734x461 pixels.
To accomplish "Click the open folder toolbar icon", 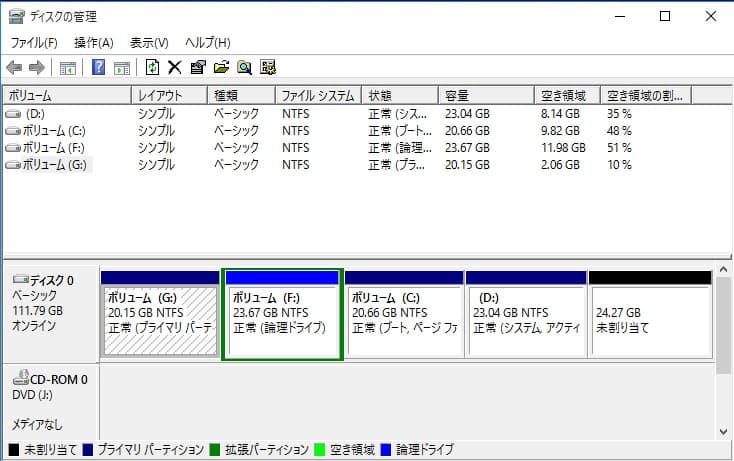I will point(221,68).
